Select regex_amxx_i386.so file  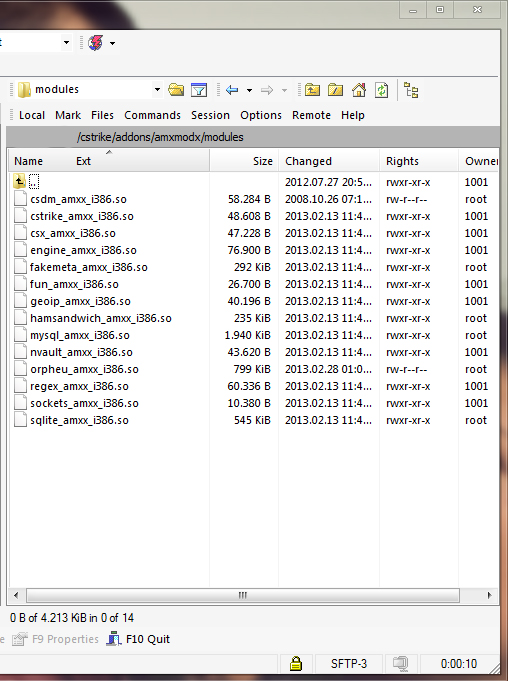click(x=79, y=386)
